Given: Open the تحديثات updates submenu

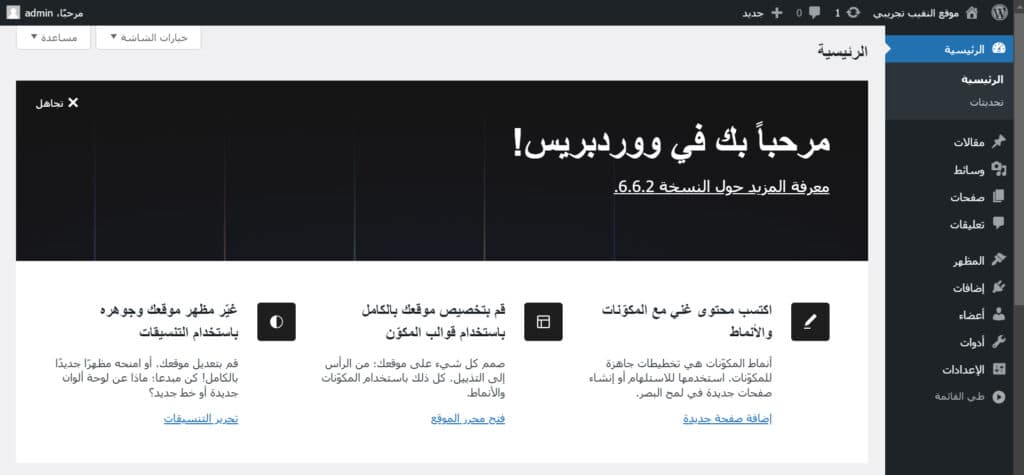Looking at the screenshot, I should click(x=986, y=103).
